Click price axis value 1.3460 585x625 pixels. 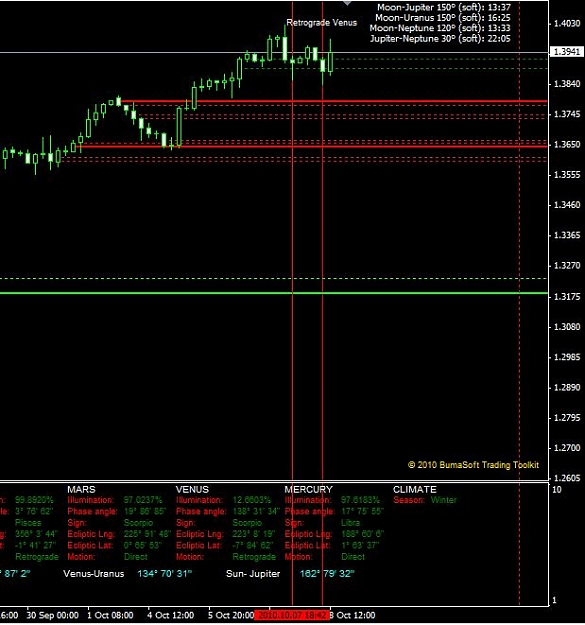567,205
